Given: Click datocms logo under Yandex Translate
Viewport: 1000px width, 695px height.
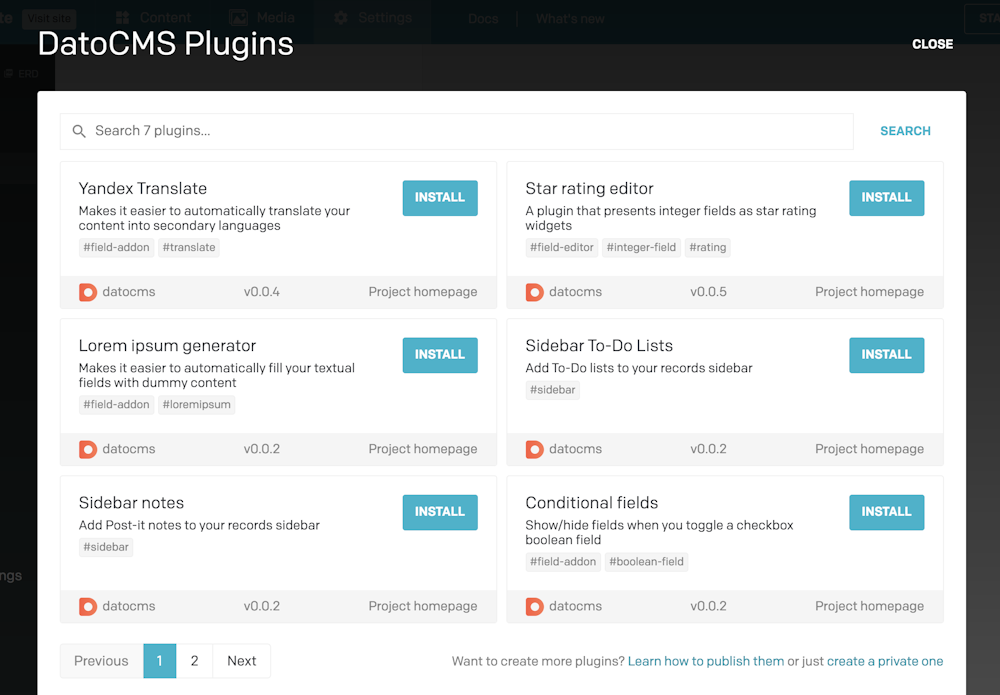Looking at the screenshot, I should point(88,292).
